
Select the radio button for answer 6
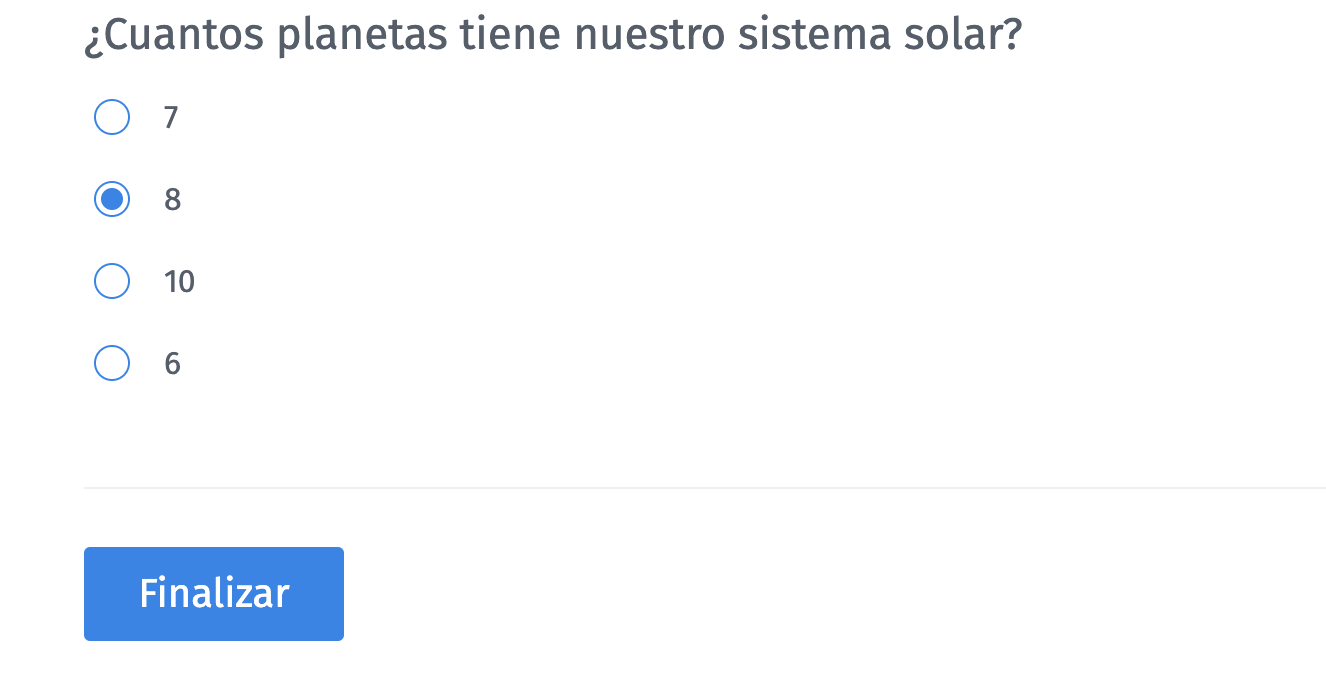point(112,363)
